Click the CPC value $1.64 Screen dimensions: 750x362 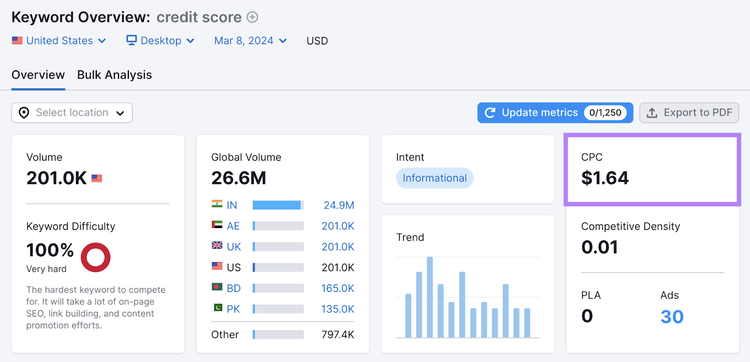tap(605, 178)
